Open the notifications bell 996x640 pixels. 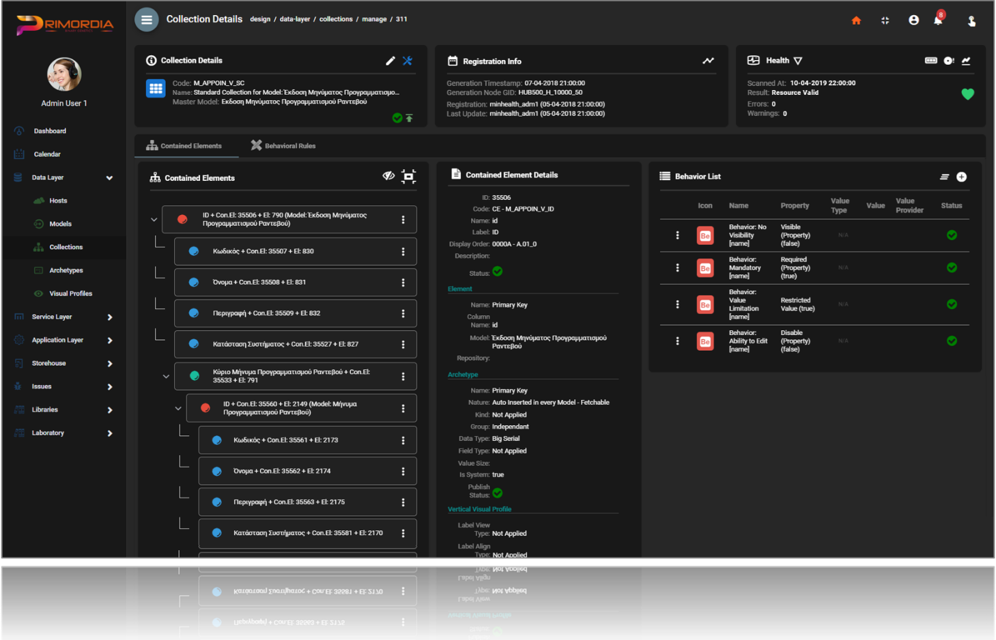click(938, 21)
